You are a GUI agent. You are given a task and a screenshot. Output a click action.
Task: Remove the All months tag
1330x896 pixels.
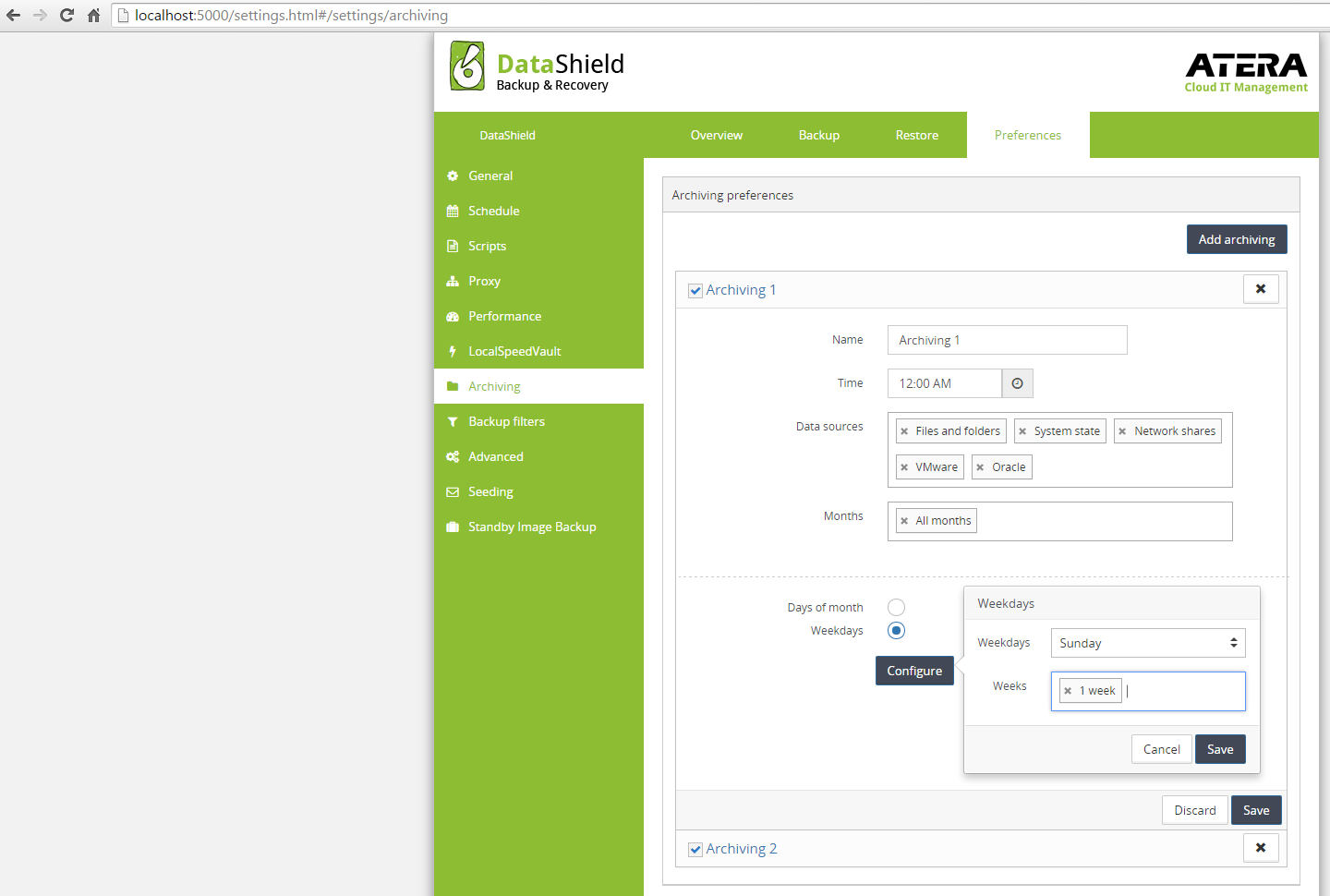tap(904, 521)
